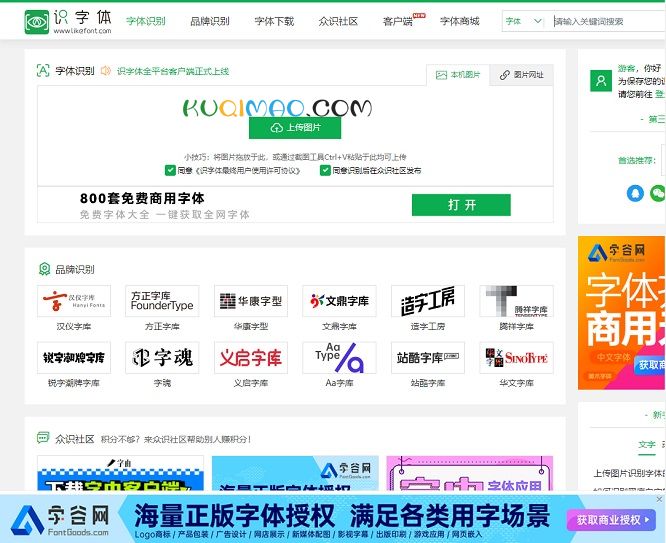Select the 造字工房 brand logo

428,301
